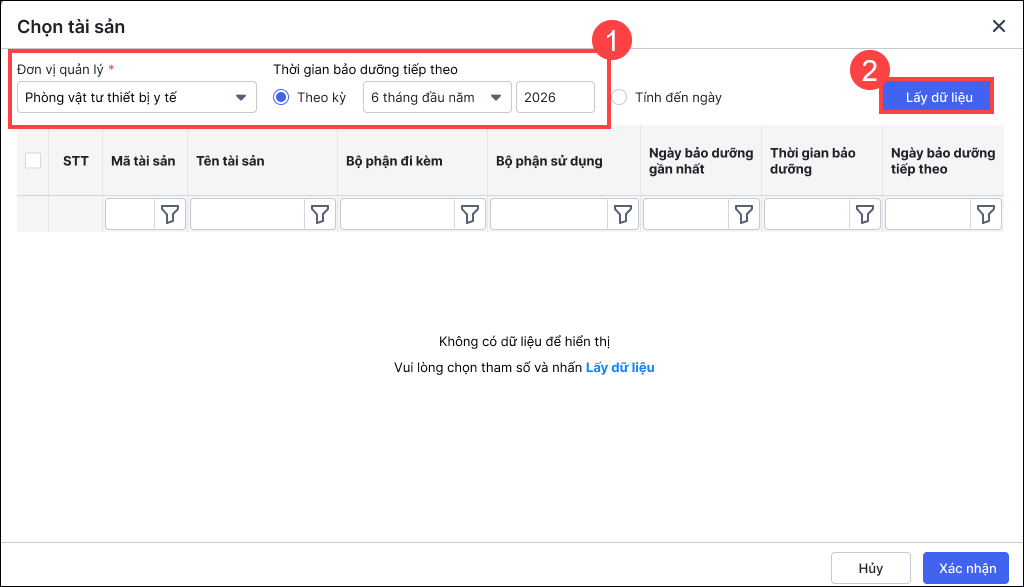
Task: Select the Tính đến ngày radio option
Action: [x=620, y=97]
